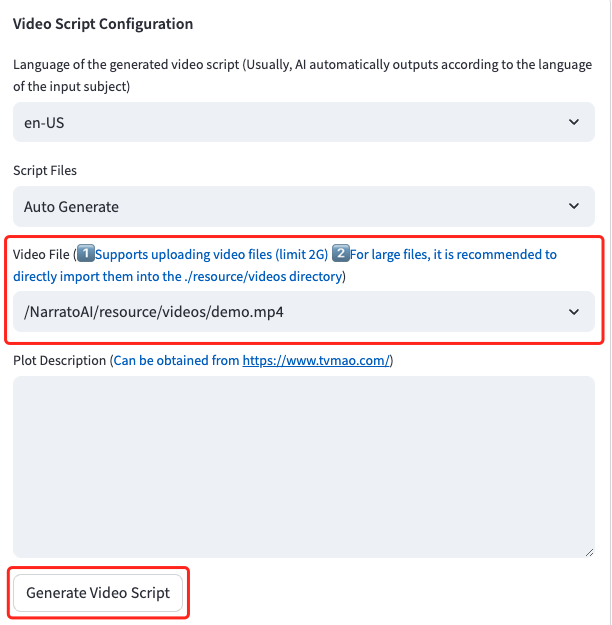This screenshot has width=612, height=625.
Task: Open the tvmao.com link
Action: 316,361
